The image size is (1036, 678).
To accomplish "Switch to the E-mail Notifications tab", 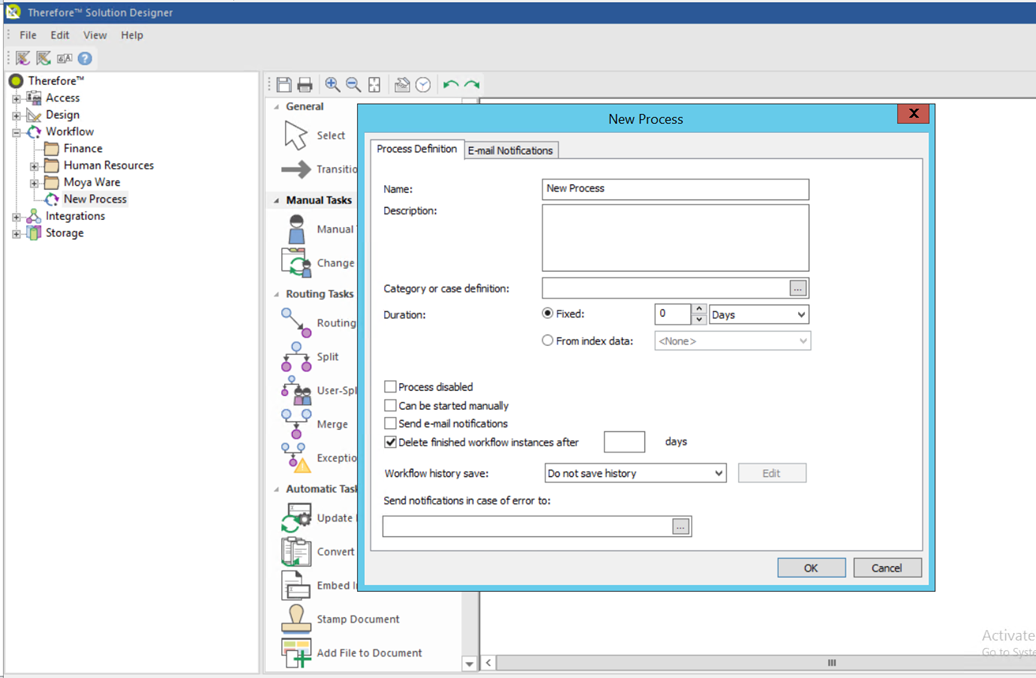I will pos(510,150).
